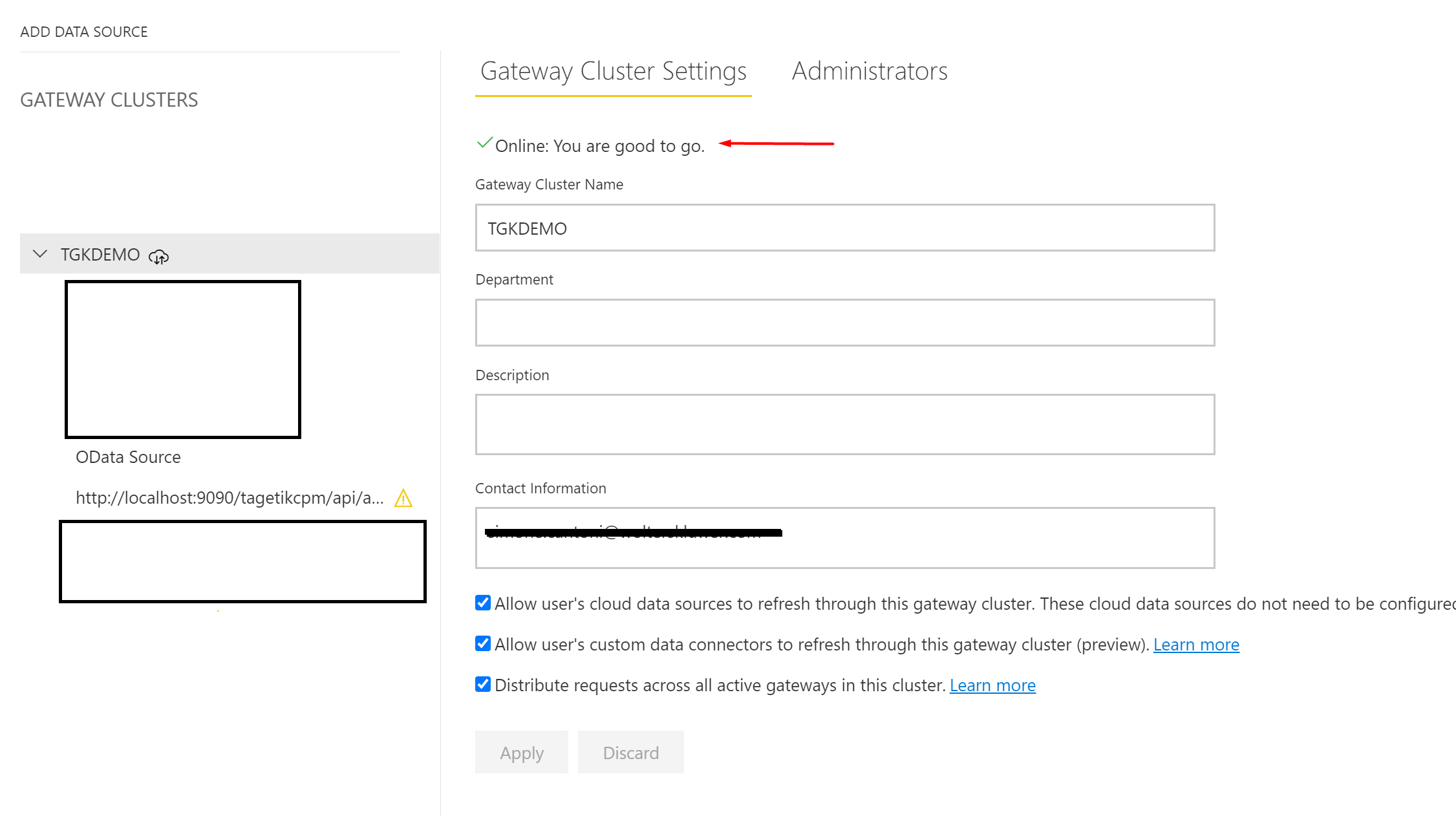Click the Description label
Image resolution: width=1456 pixels, height=816 pixels.
[512, 375]
